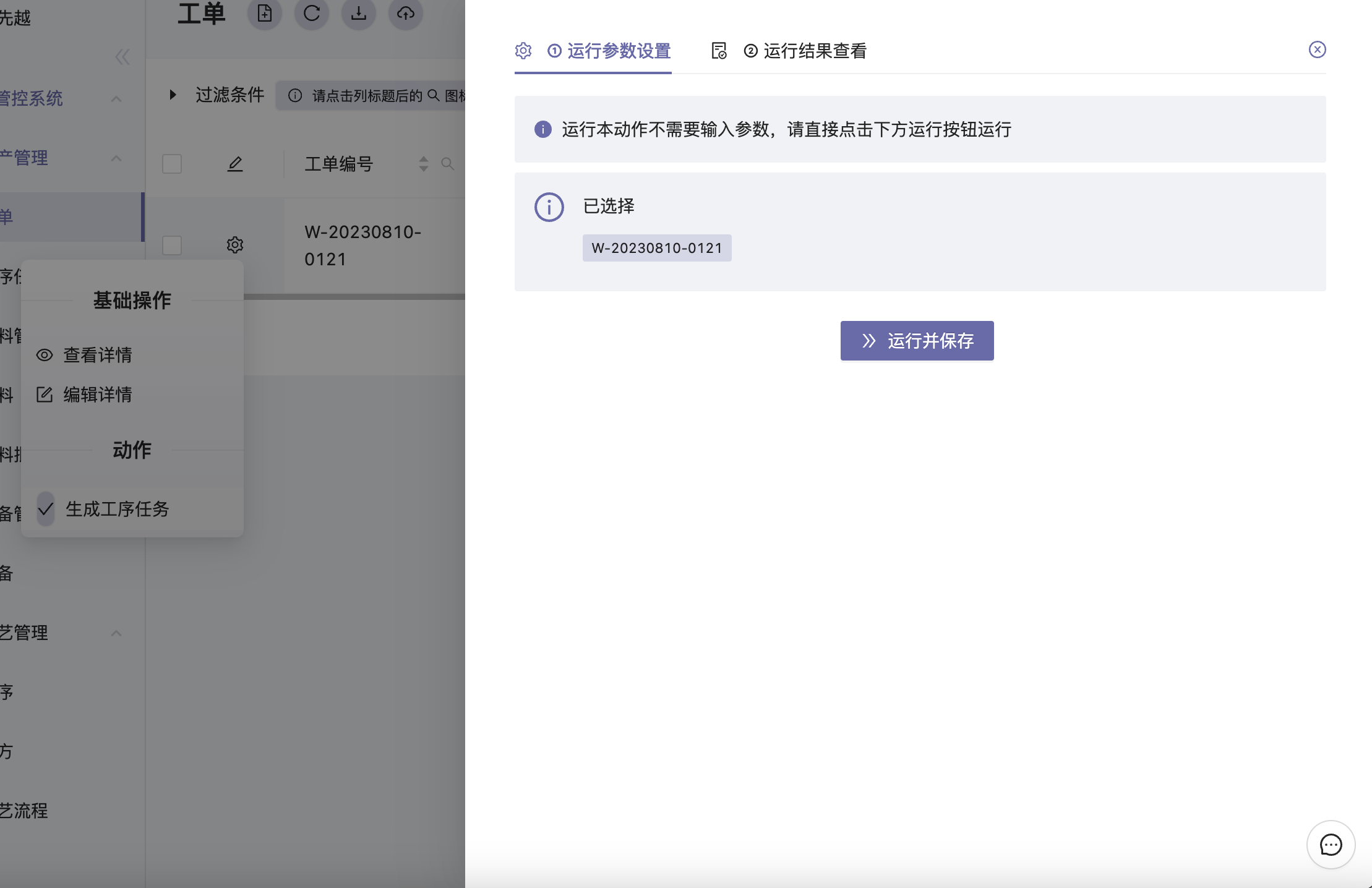Click search icon beside 工单编号 column

[x=447, y=164]
